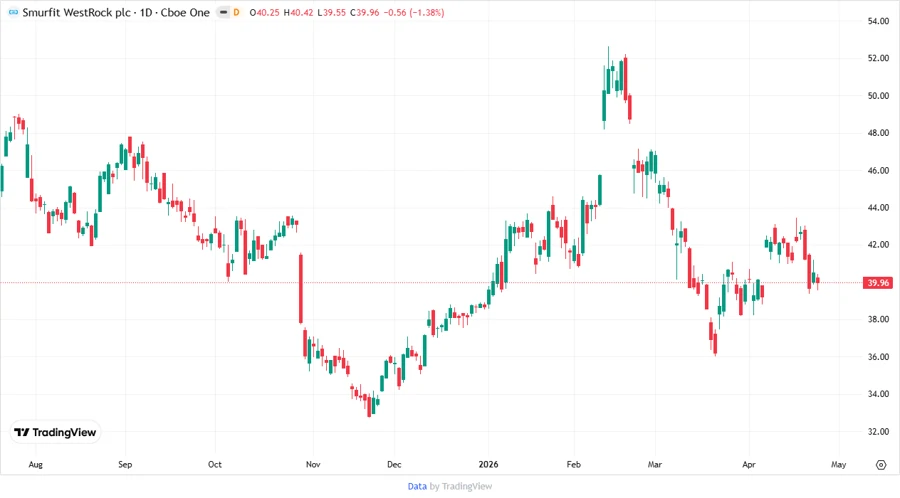The height and width of the screenshot is (498, 900).
Task: Click the Aug label on time axis
Action: 36,465
